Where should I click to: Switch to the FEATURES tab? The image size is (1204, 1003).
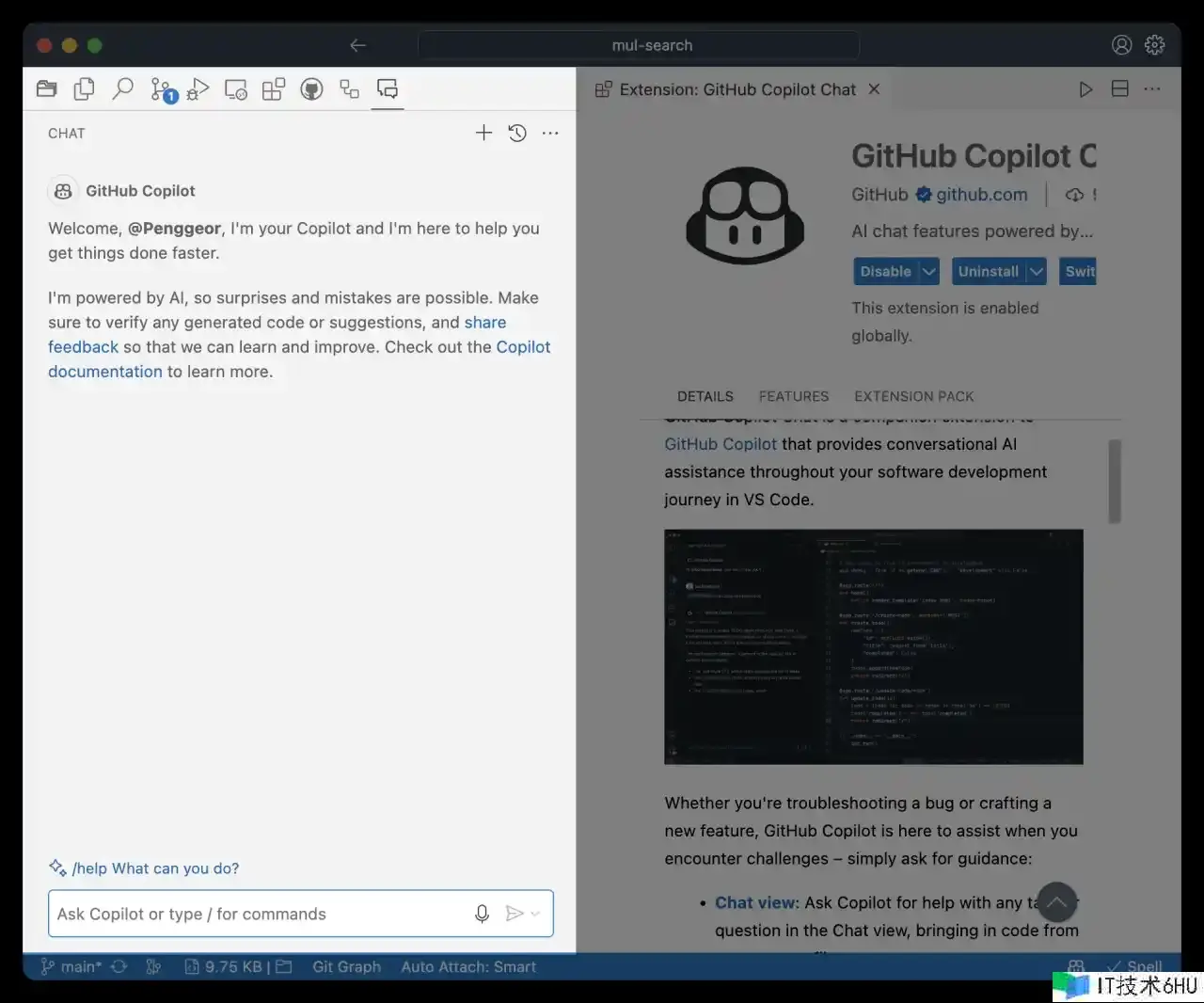click(794, 396)
